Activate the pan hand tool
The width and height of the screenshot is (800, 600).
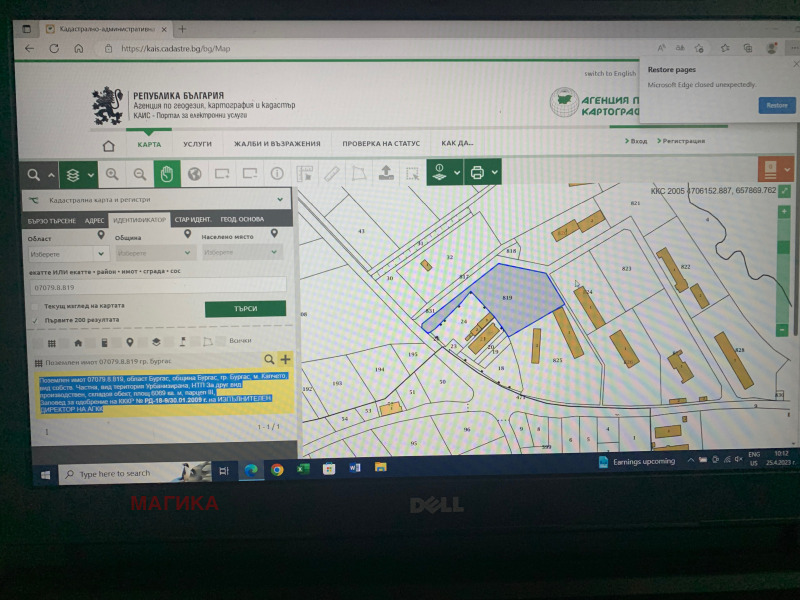click(167, 174)
